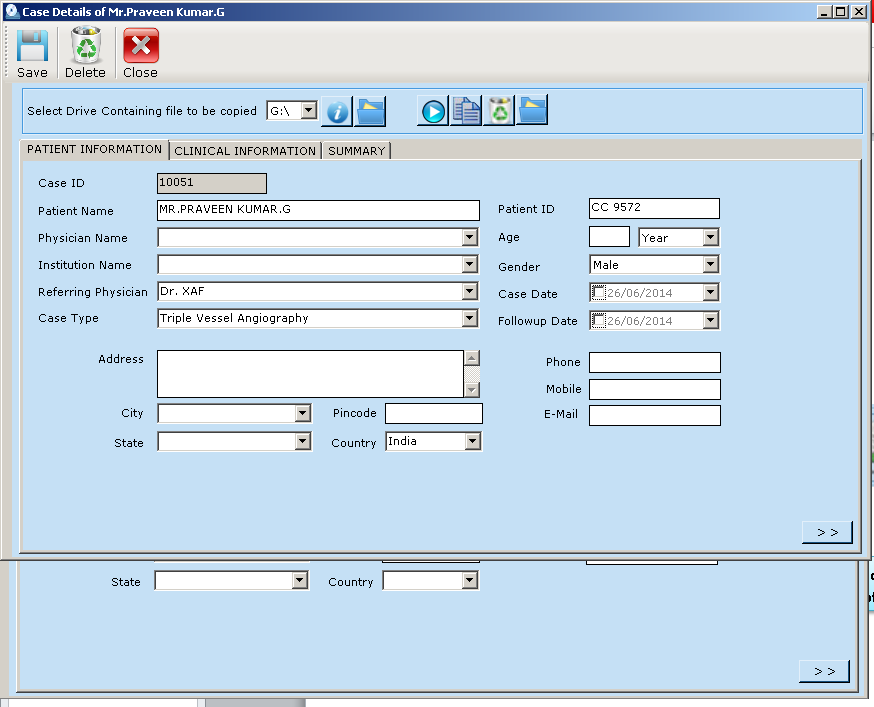Click into the Patient Name text field
This screenshot has width=874, height=707.
318,210
